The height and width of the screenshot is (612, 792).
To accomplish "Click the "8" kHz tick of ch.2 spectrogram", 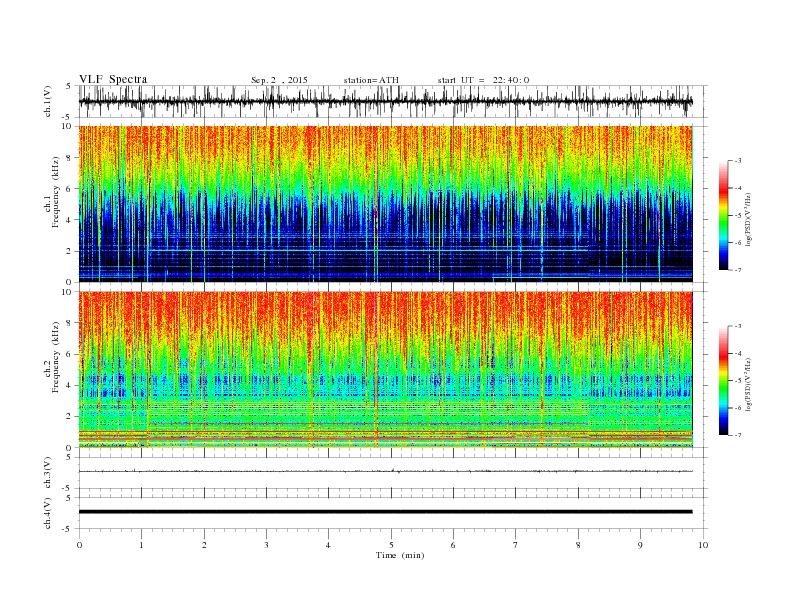I will click(70, 323).
